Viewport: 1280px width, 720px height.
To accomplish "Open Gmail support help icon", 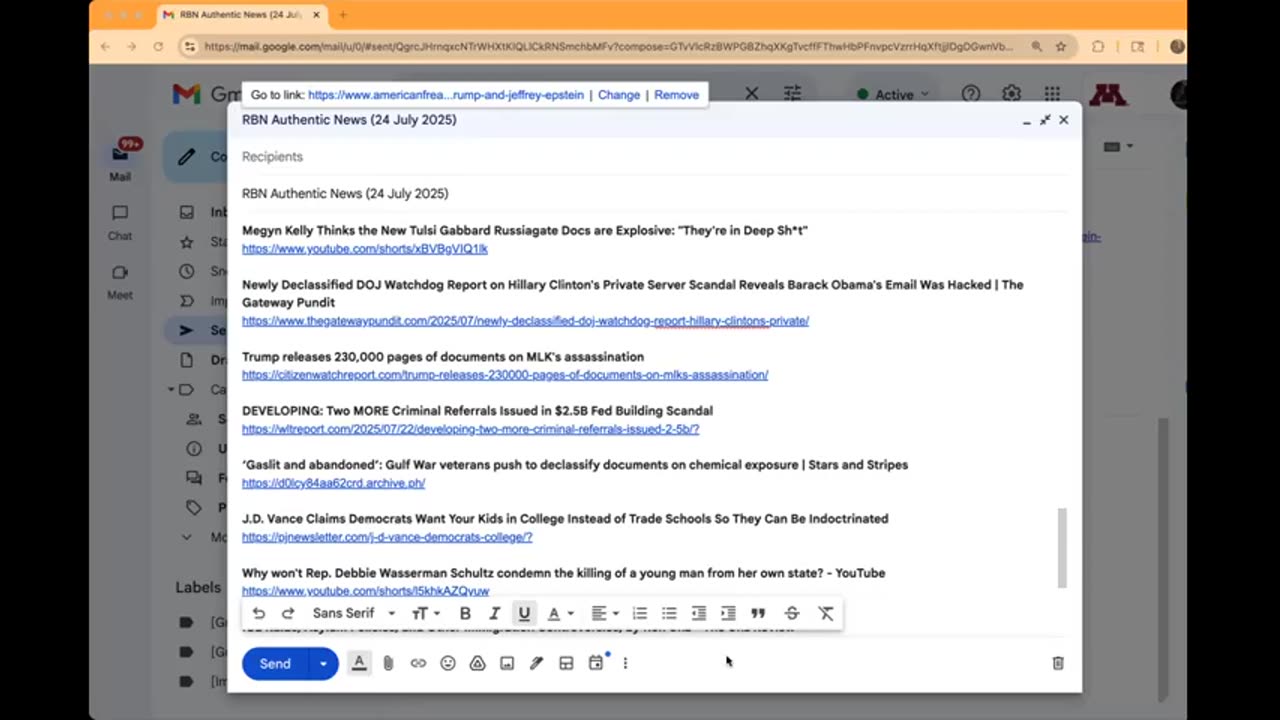I will click(x=971, y=94).
